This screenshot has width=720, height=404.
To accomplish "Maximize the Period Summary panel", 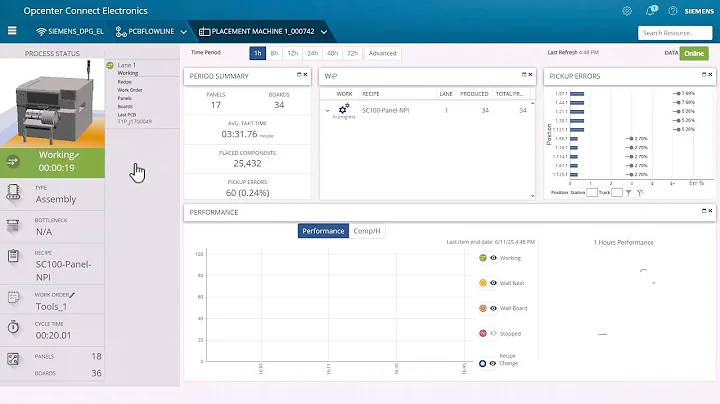I will click(299, 74).
